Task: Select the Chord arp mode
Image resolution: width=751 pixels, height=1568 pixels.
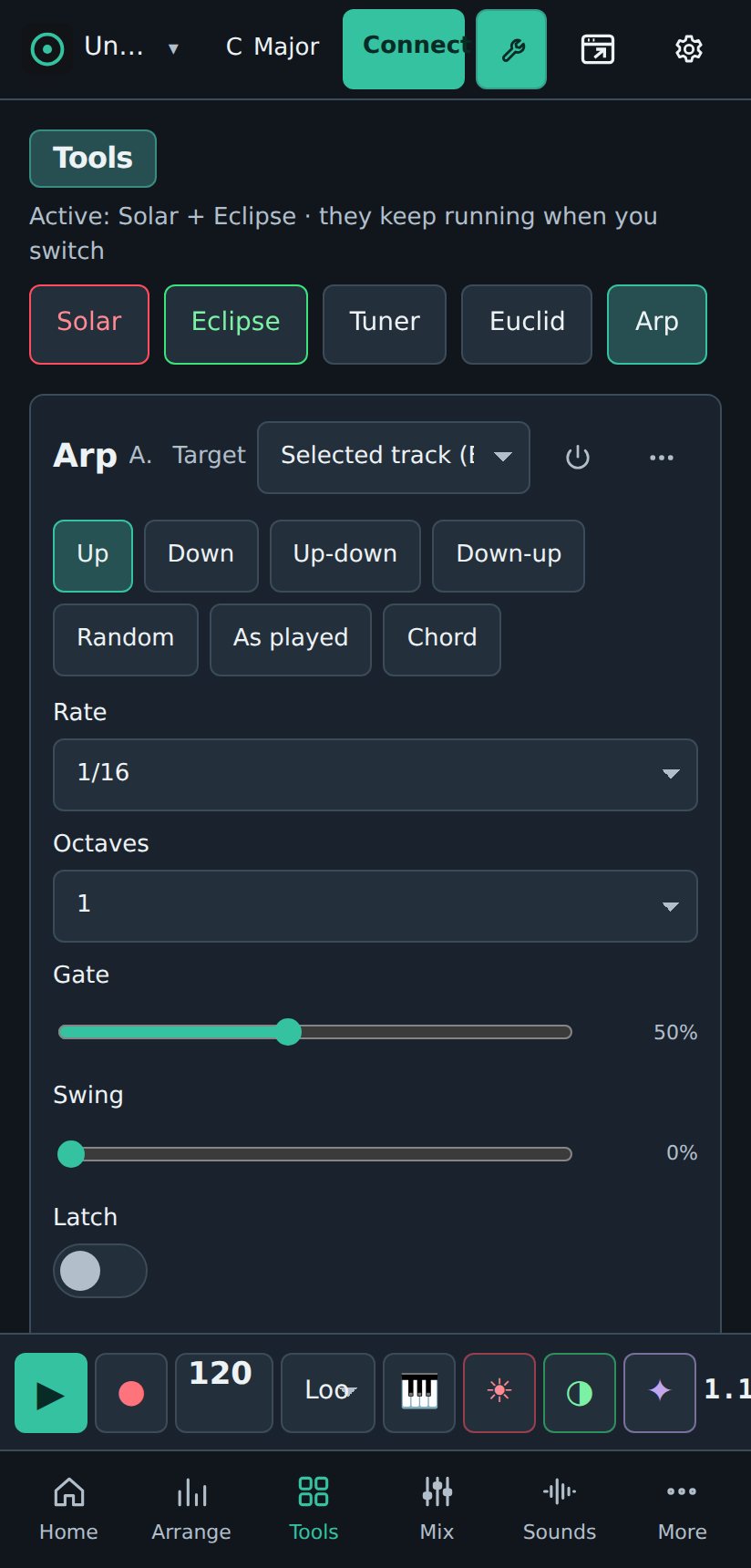Action: tap(442, 640)
